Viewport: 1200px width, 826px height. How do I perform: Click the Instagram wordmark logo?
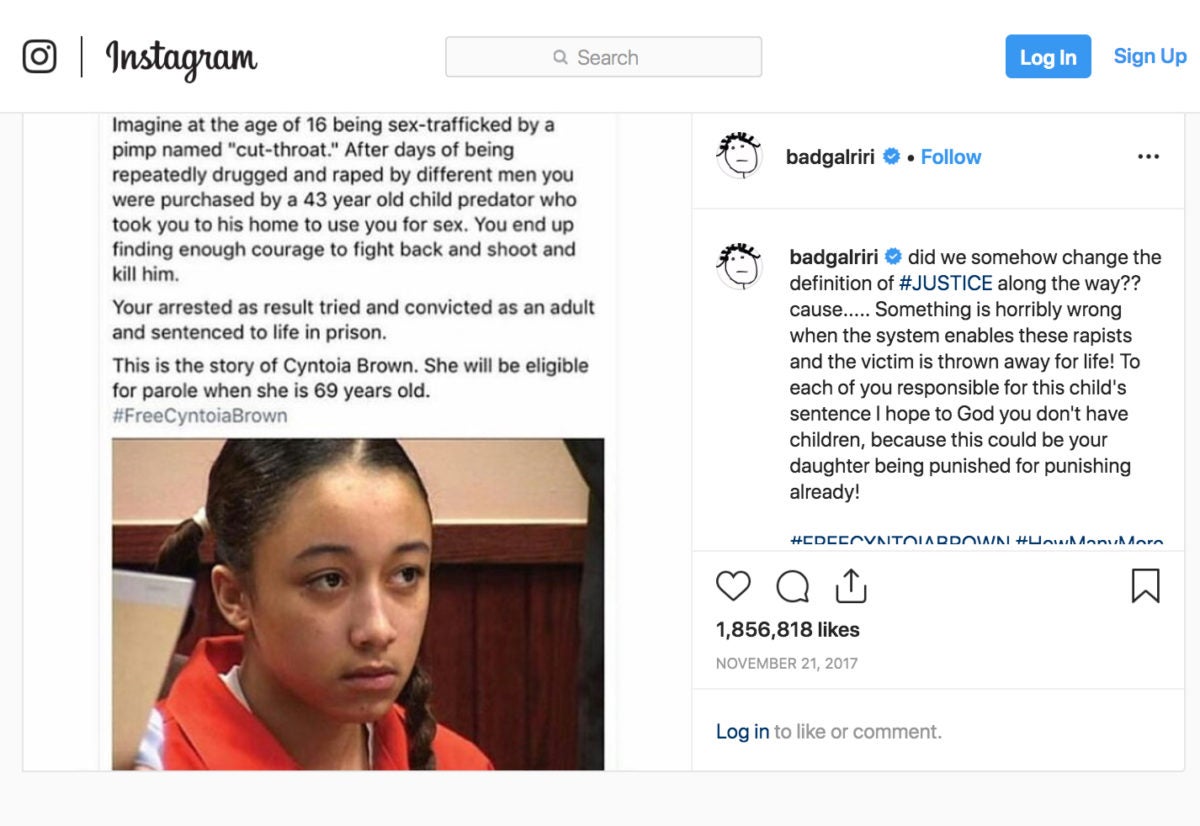click(x=181, y=59)
